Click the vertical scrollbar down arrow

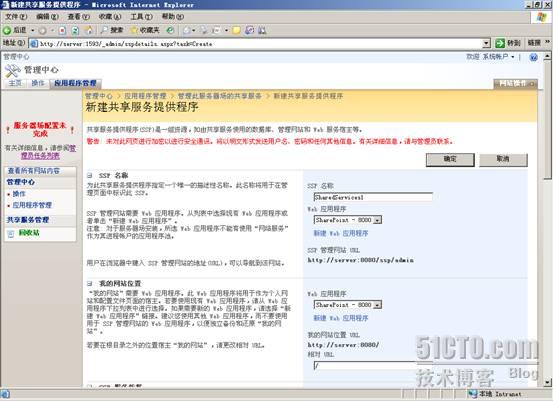click(547, 382)
